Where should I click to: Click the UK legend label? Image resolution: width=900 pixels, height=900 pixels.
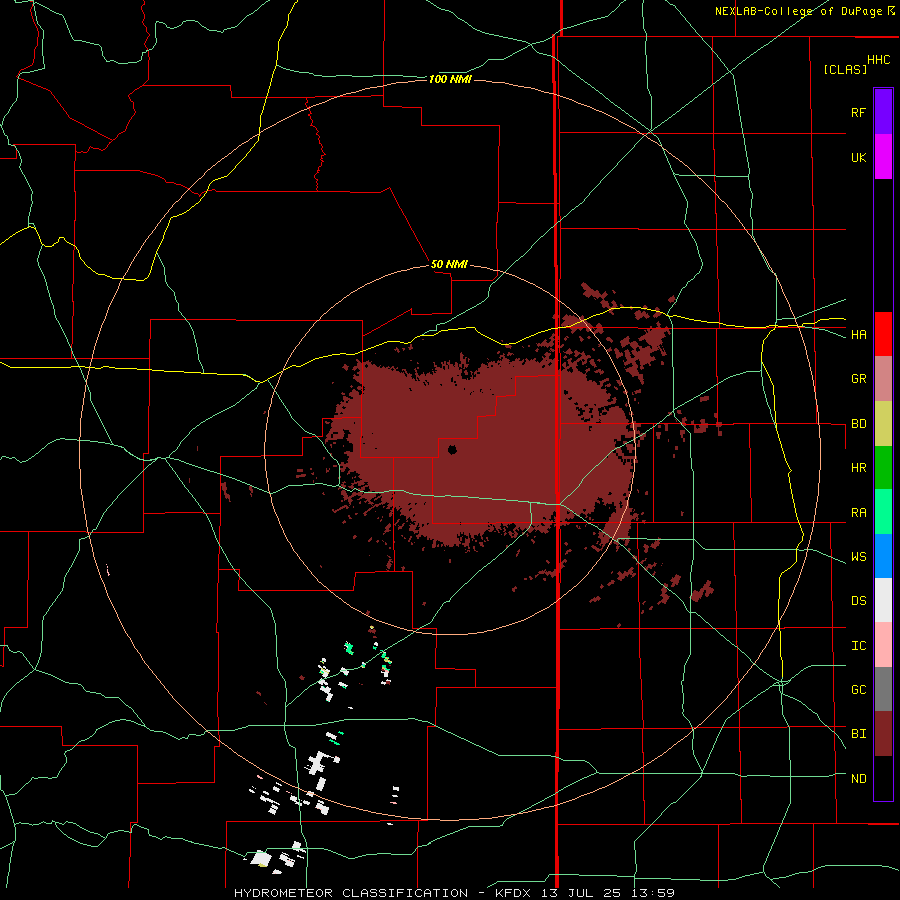858,157
